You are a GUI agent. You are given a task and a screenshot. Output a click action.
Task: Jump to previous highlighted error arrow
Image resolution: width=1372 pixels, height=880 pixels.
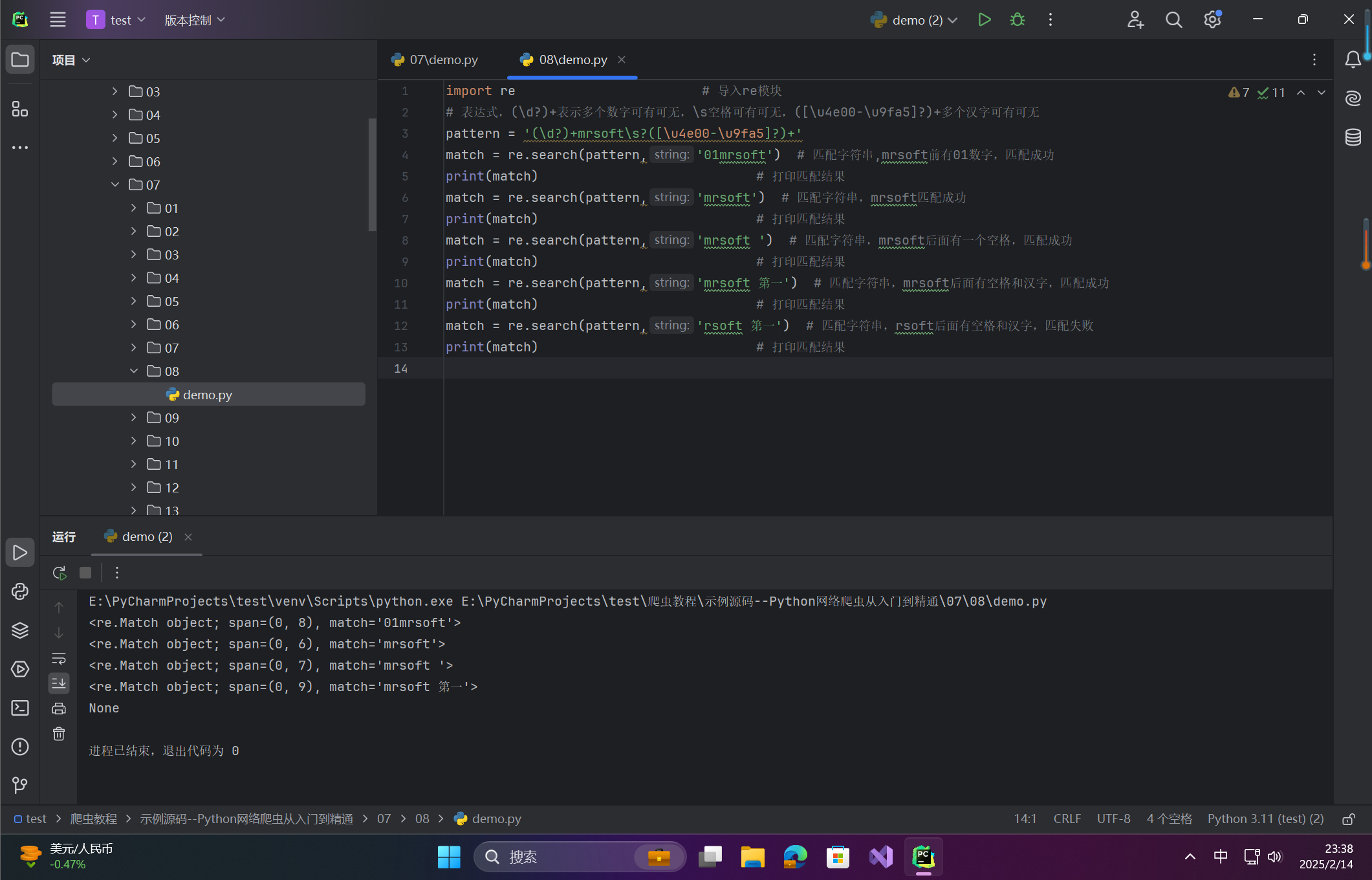click(1300, 93)
